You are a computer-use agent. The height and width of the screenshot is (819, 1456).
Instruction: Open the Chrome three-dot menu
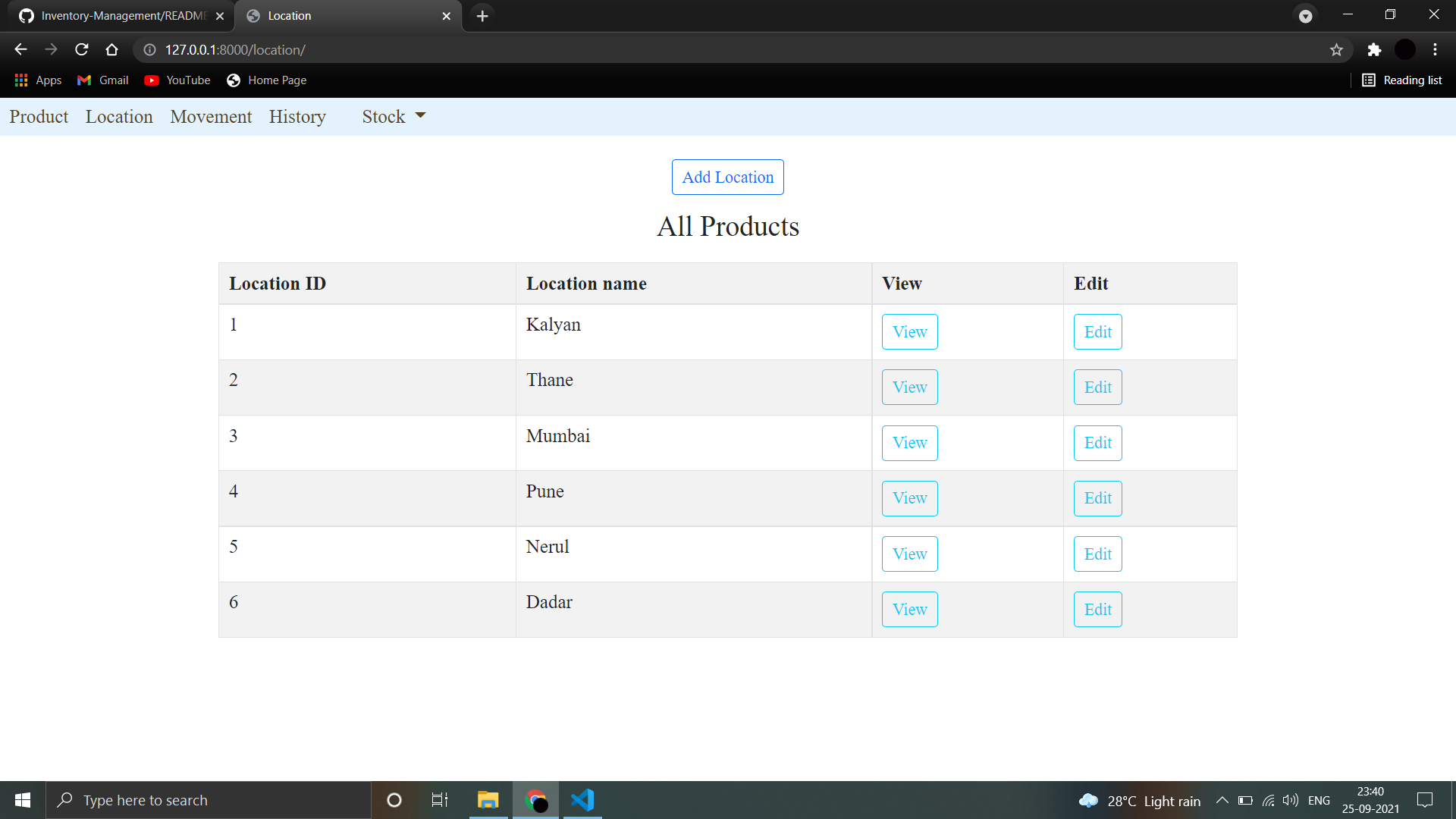[x=1435, y=49]
